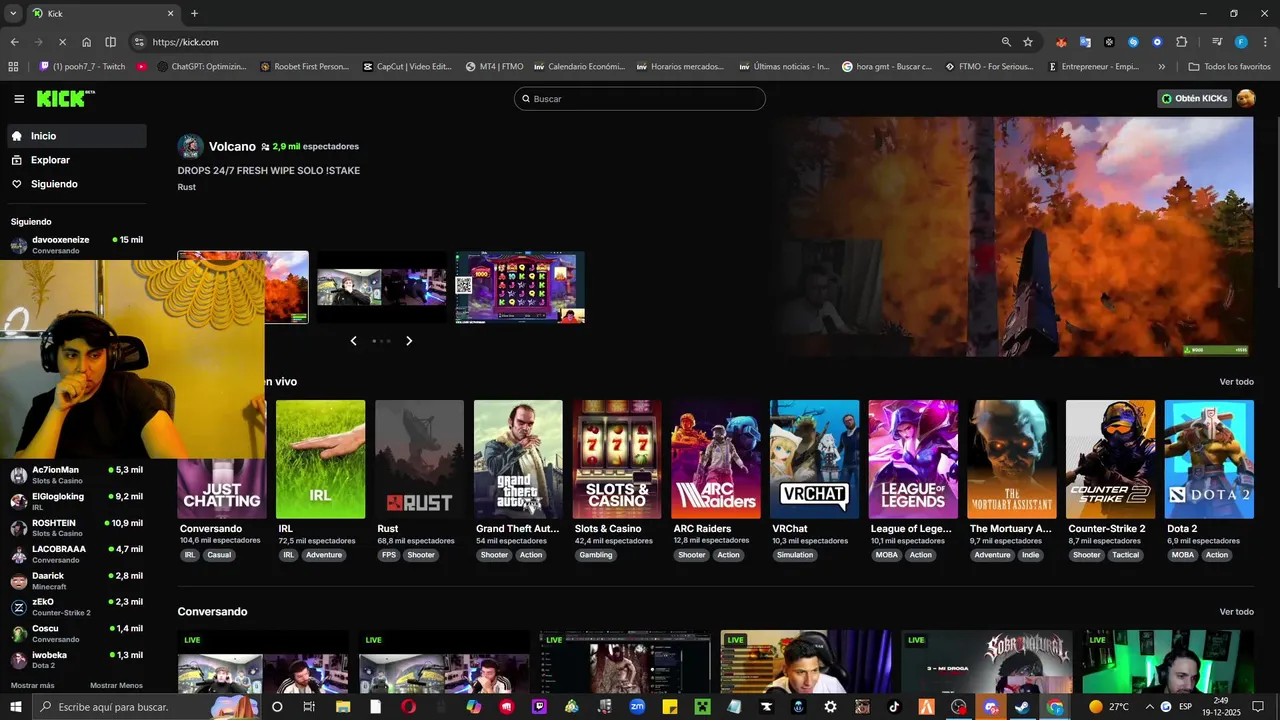Go to Inicio in the sidebar

[x=76, y=136]
